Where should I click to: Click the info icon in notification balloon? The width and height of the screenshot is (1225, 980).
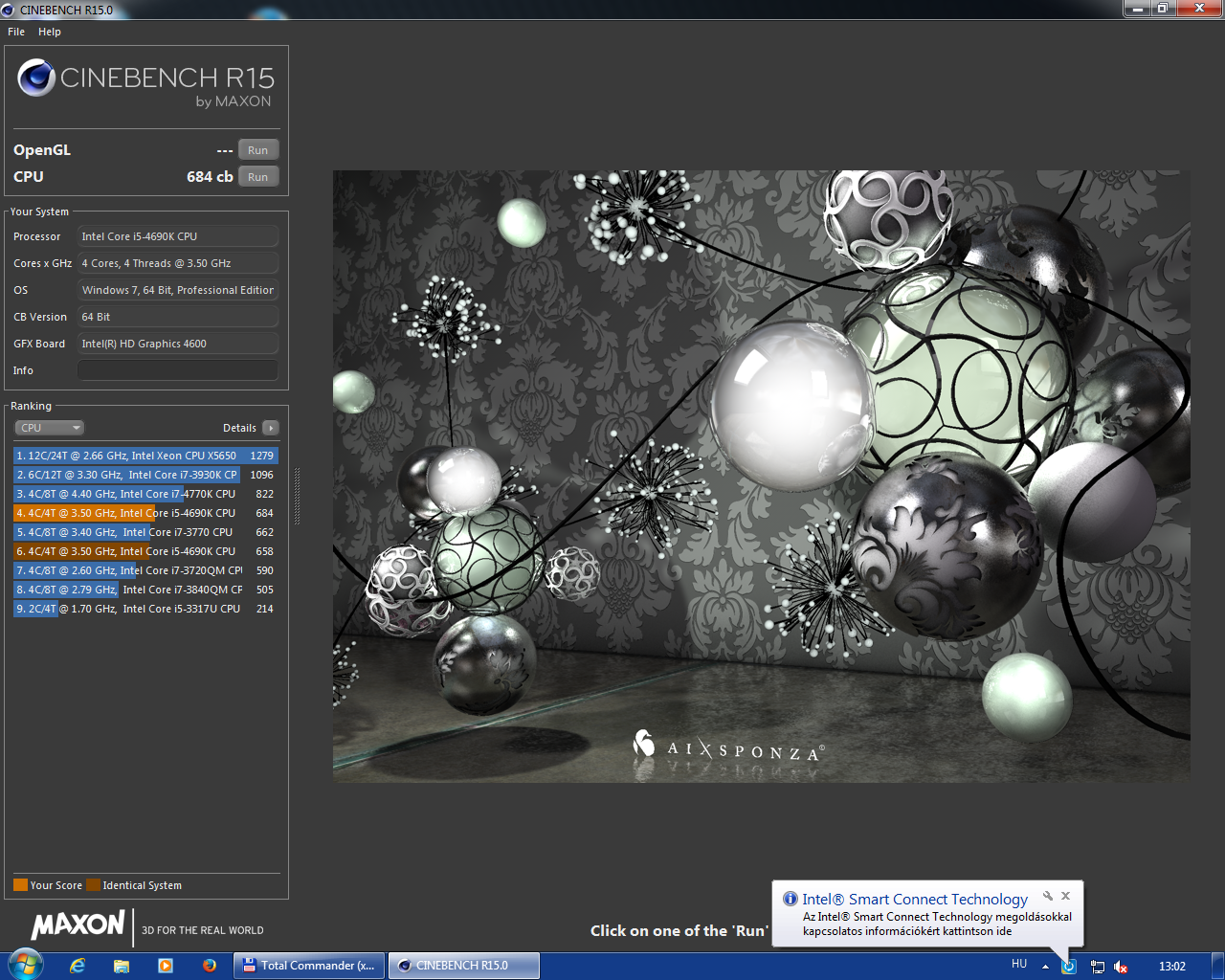pos(791,899)
